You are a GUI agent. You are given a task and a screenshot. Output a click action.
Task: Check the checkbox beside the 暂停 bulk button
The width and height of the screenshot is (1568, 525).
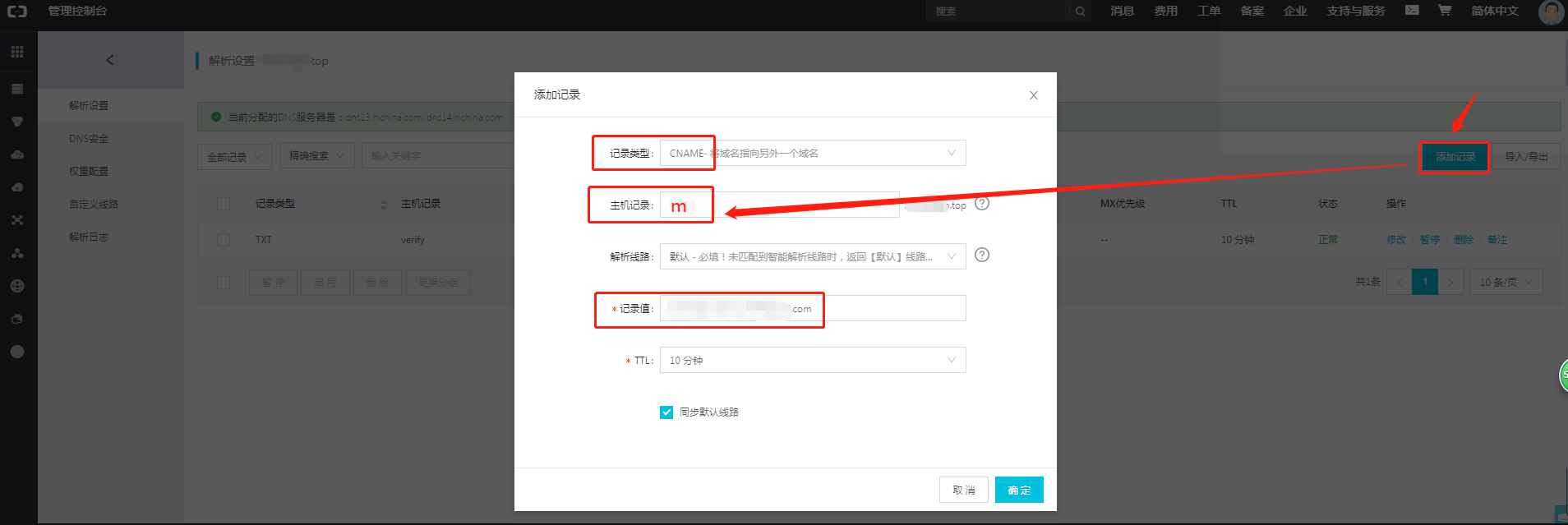pyautogui.click(x=224, y=283)
